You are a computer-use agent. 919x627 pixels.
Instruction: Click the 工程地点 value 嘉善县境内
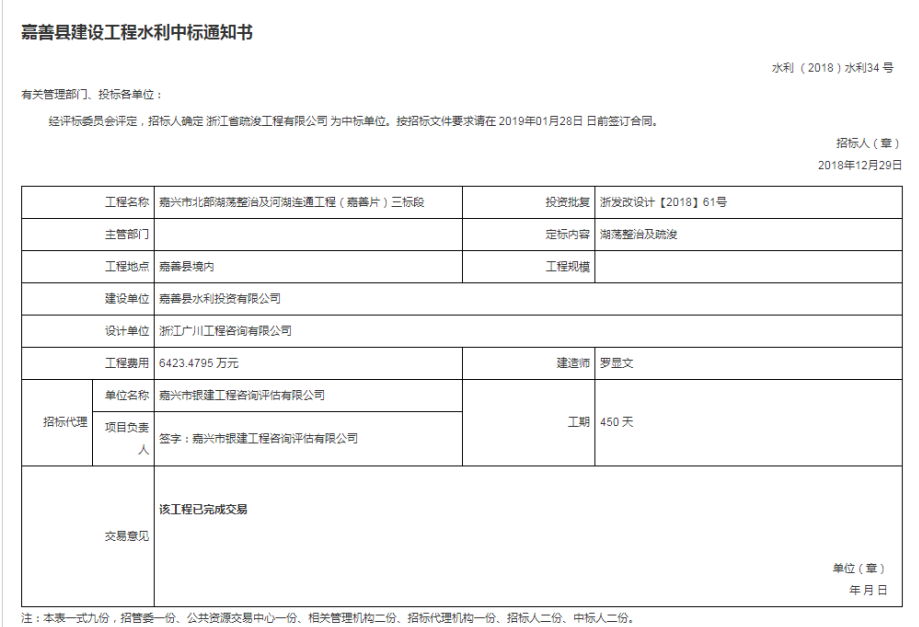click(x=187, y=267)
